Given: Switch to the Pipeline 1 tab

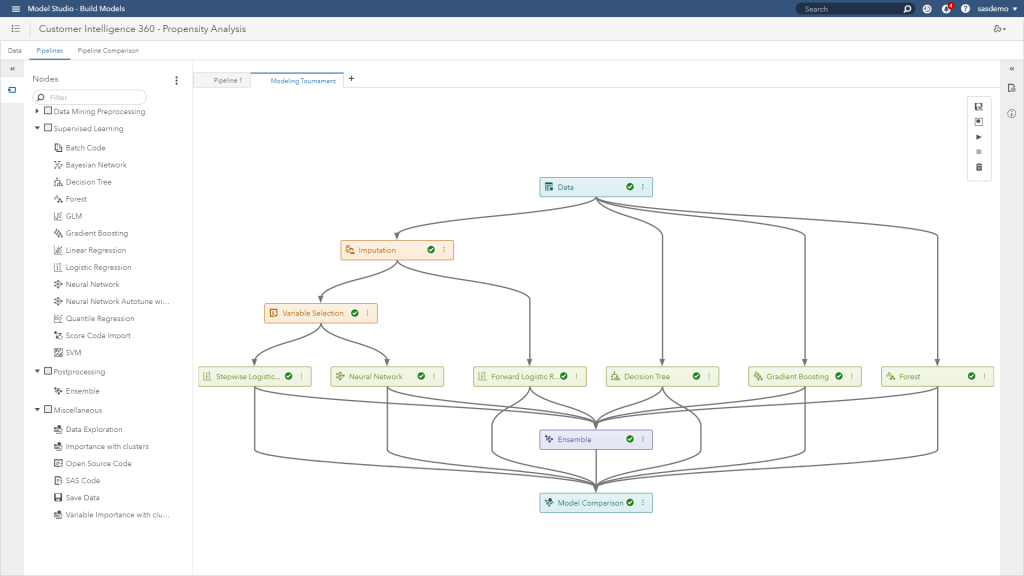Looking at the screenshot, I should [227, 80].
